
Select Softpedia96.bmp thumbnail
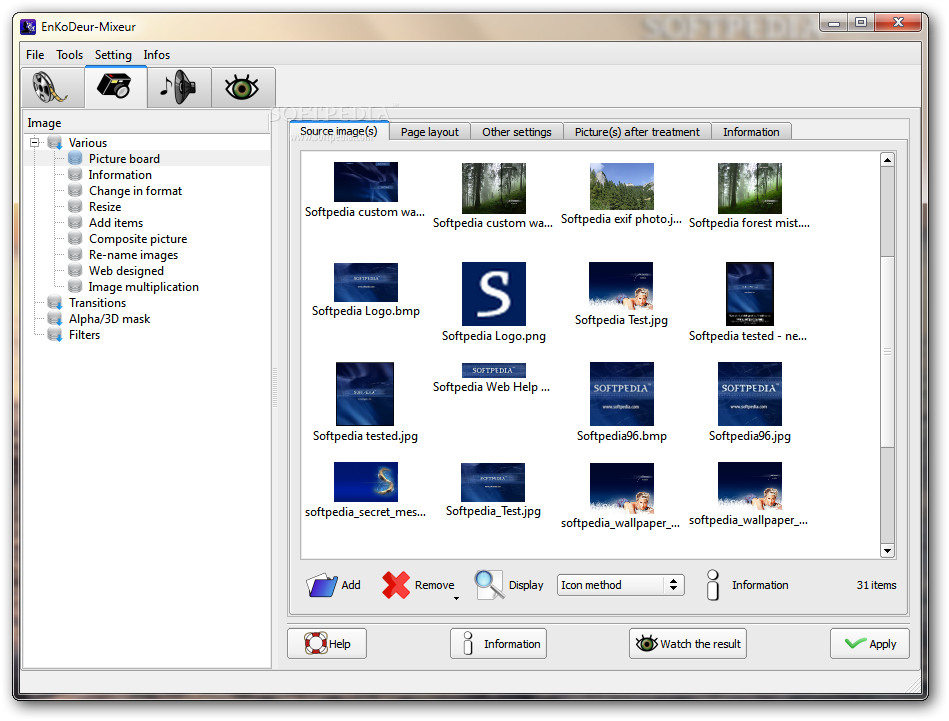click(622, 394)
